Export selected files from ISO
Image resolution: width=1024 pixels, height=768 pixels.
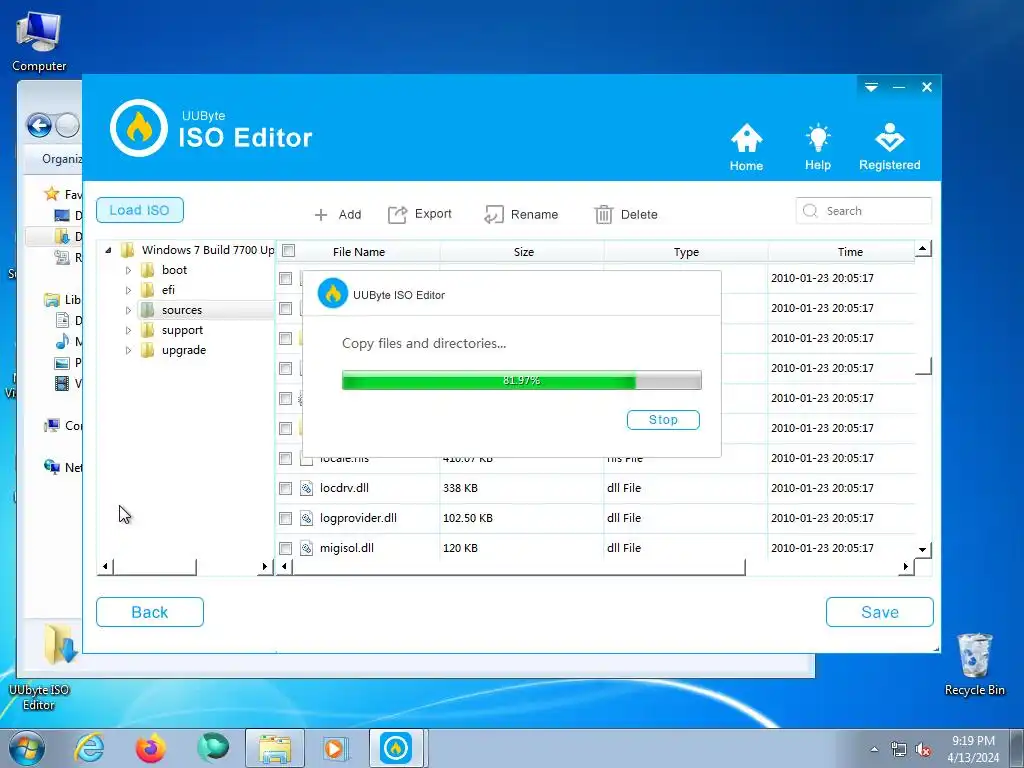(x=420, y=214)
